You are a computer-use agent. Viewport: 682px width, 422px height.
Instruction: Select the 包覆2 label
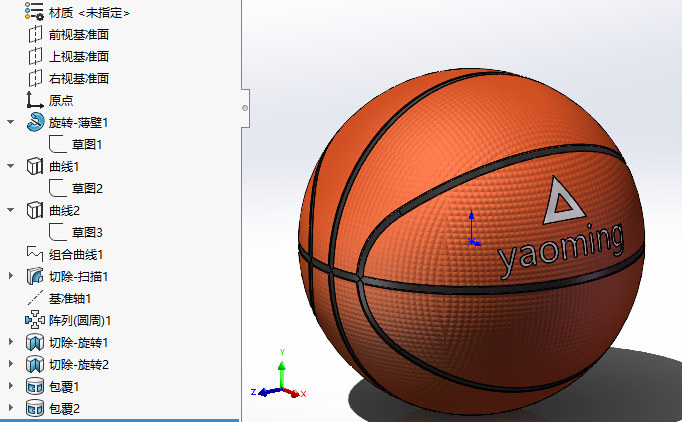[x=64, y=409]
